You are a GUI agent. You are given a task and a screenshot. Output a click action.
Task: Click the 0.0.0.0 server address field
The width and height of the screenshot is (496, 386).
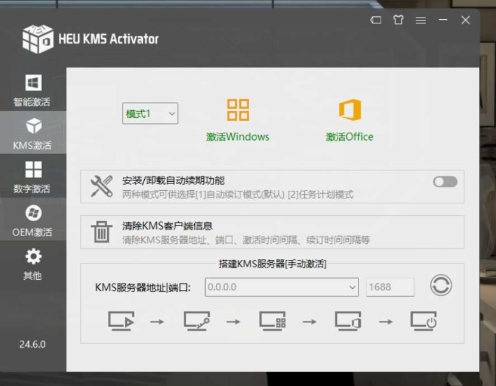(282, 287)
